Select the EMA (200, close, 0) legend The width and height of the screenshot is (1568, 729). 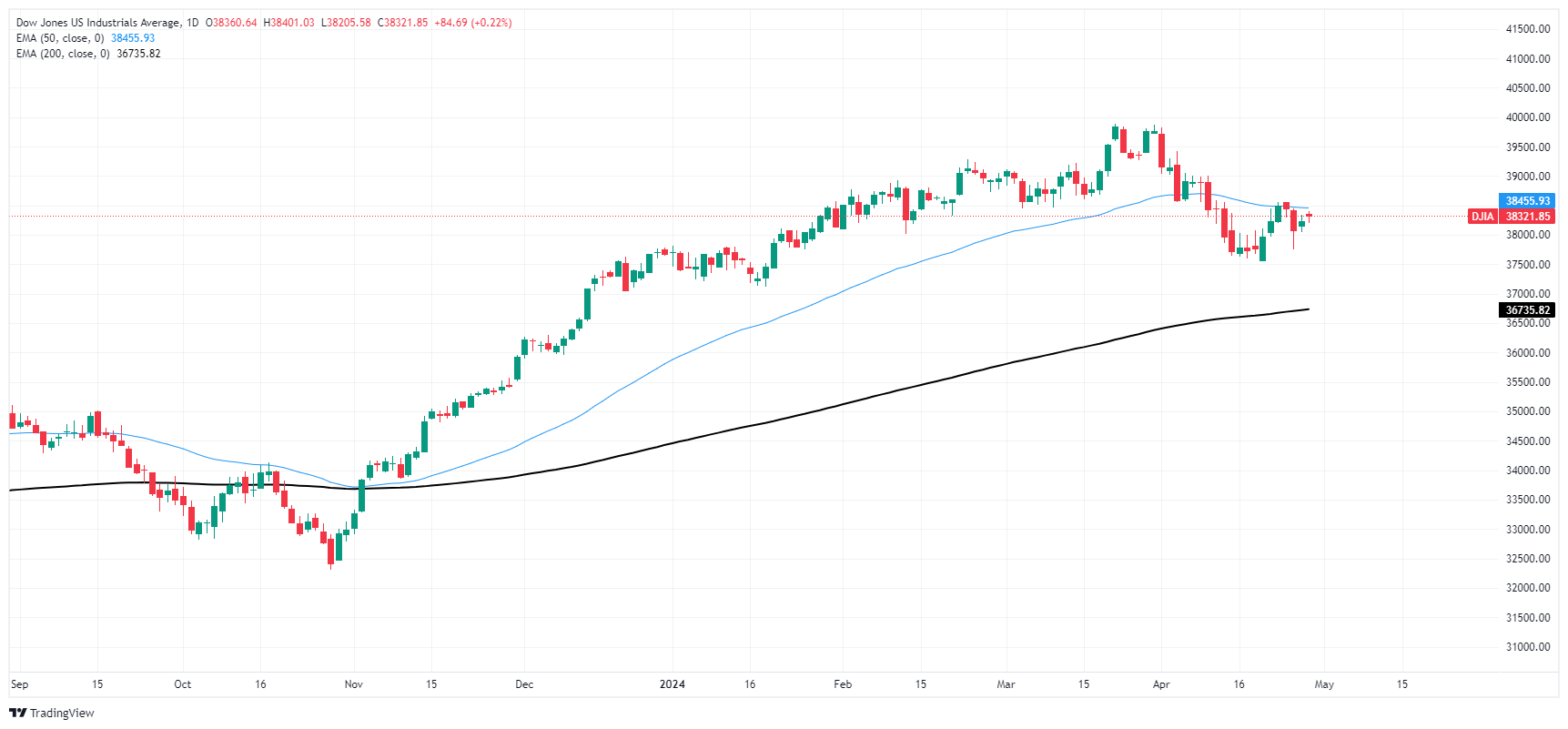point(63,54)
